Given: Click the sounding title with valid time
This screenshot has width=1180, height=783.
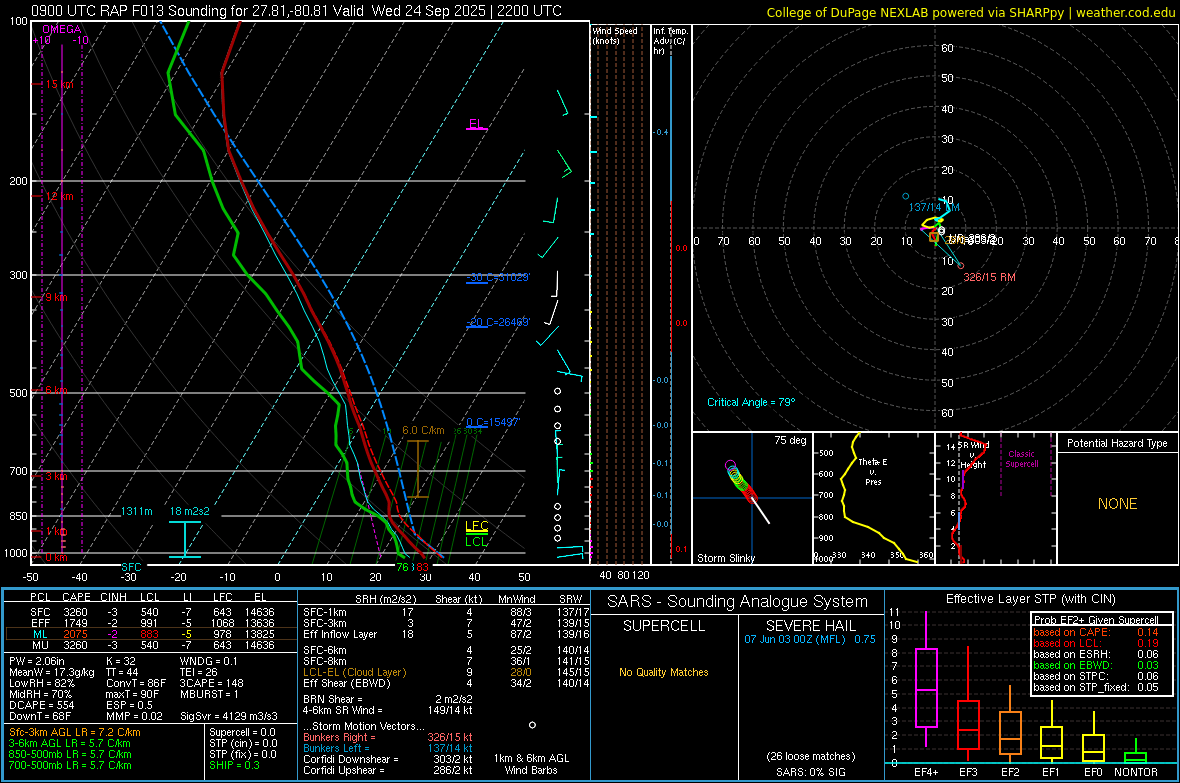Looking at the screenshot, I should 297,11.
